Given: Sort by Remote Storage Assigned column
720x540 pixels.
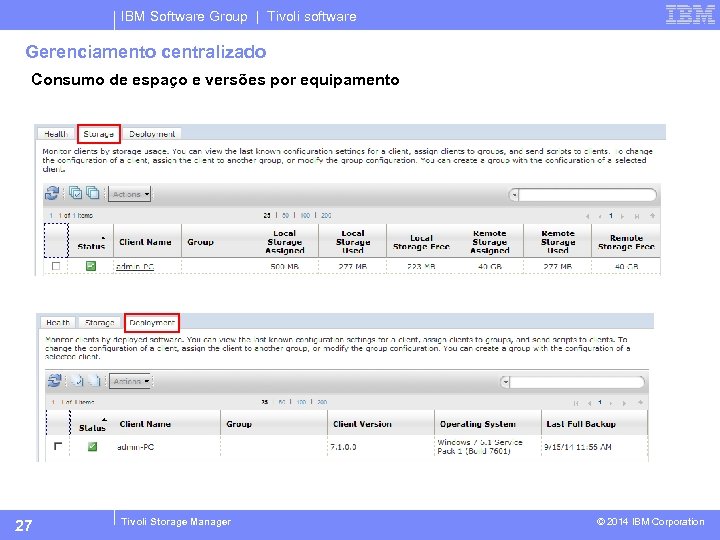Looking at the screenshot, I should (x=489, y=242).
